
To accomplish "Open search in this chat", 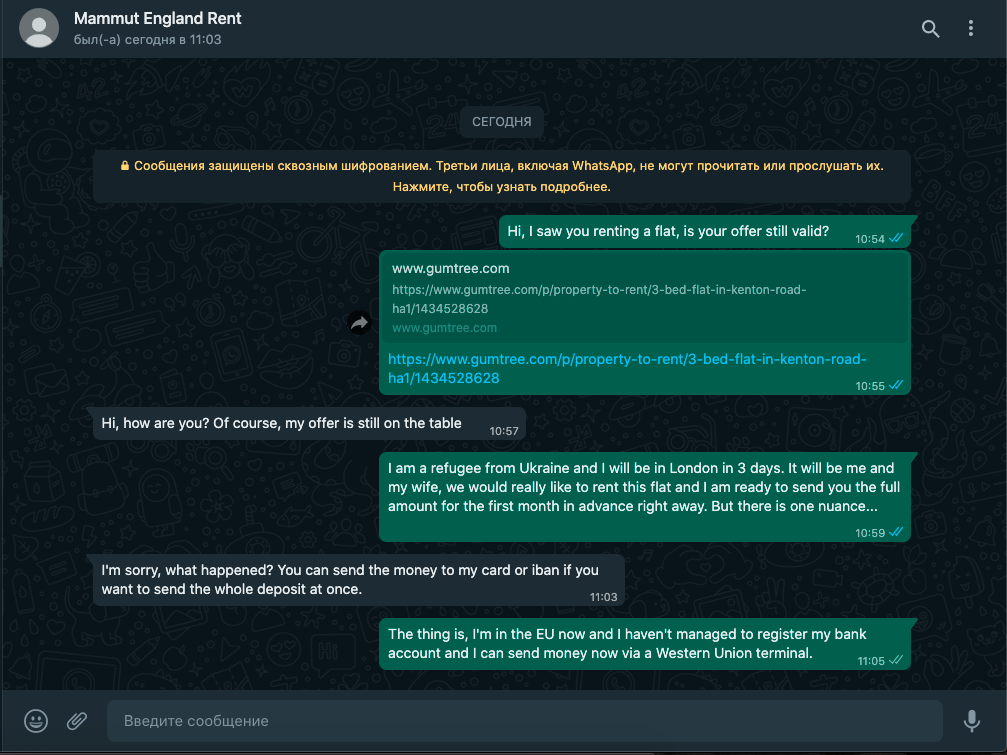I will pyautogui.click(x=930, y=29).
